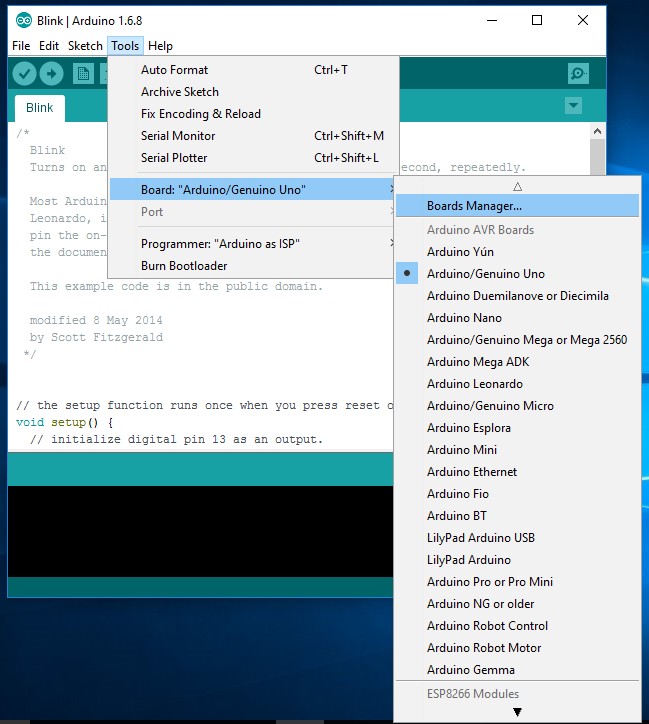Select the Arduino Mega ADK board
The width and height of the screenshot is (649, 724).
[517, 362]
